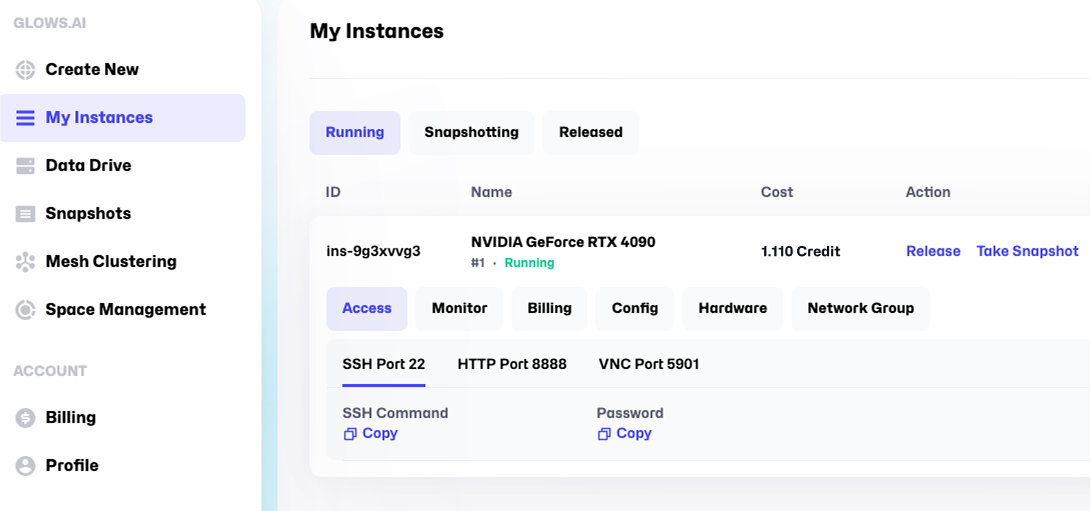
Task: Navigate to Snapshots in sidebar
Action: click(88, 214)
